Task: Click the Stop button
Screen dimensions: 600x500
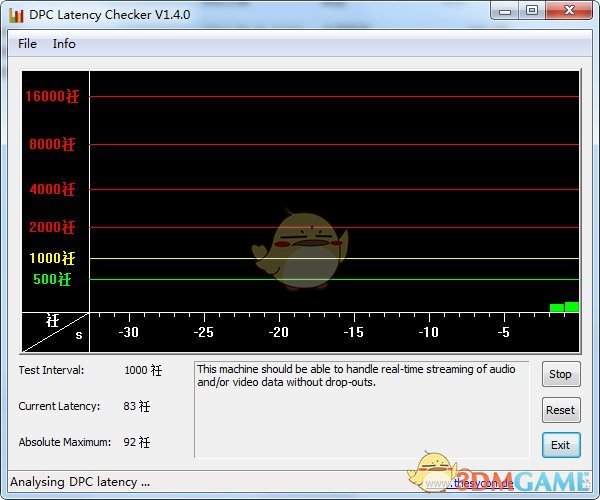Action: coord(561,374)
